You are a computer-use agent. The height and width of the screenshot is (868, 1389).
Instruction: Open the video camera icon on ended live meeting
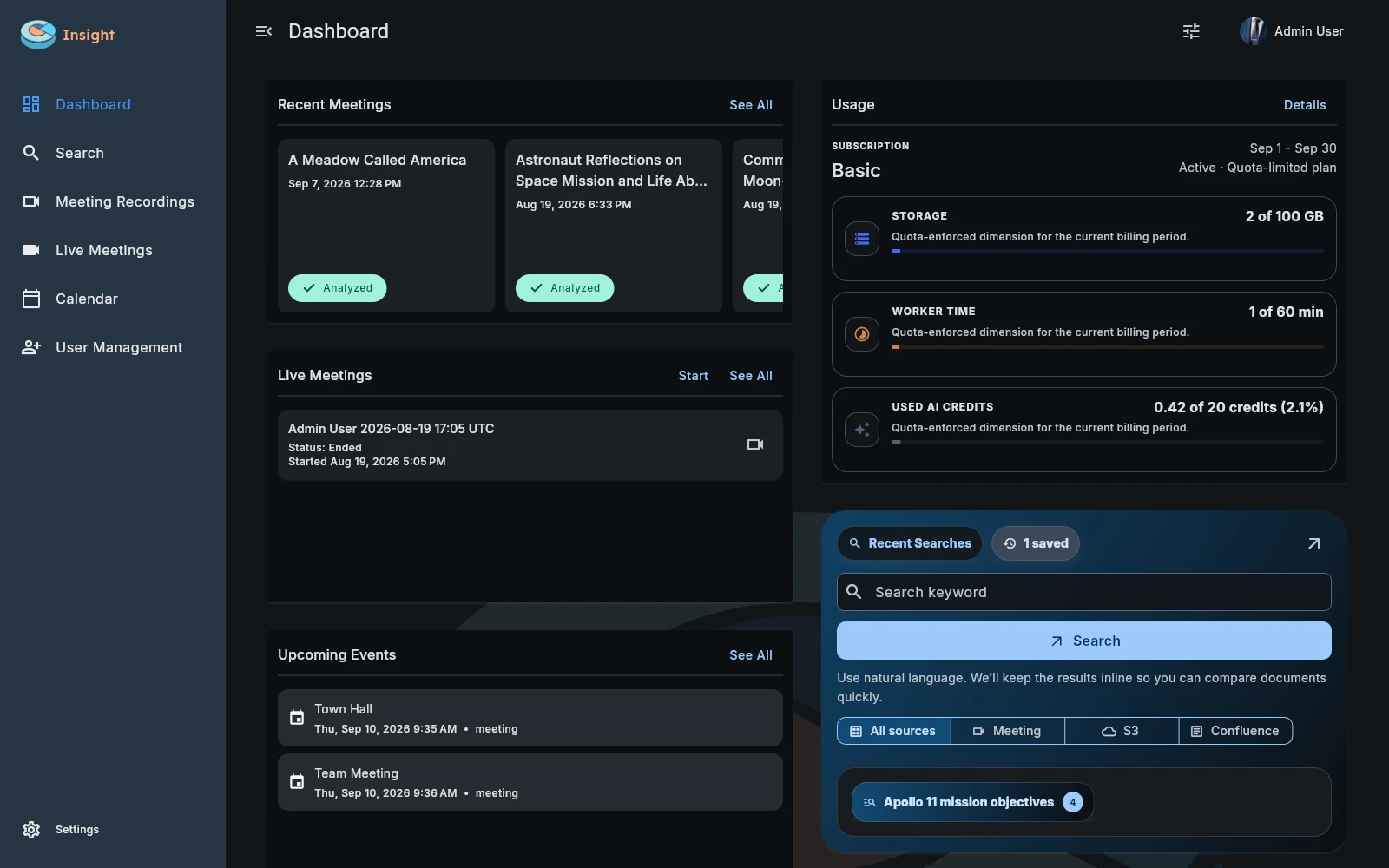point(755,444)
